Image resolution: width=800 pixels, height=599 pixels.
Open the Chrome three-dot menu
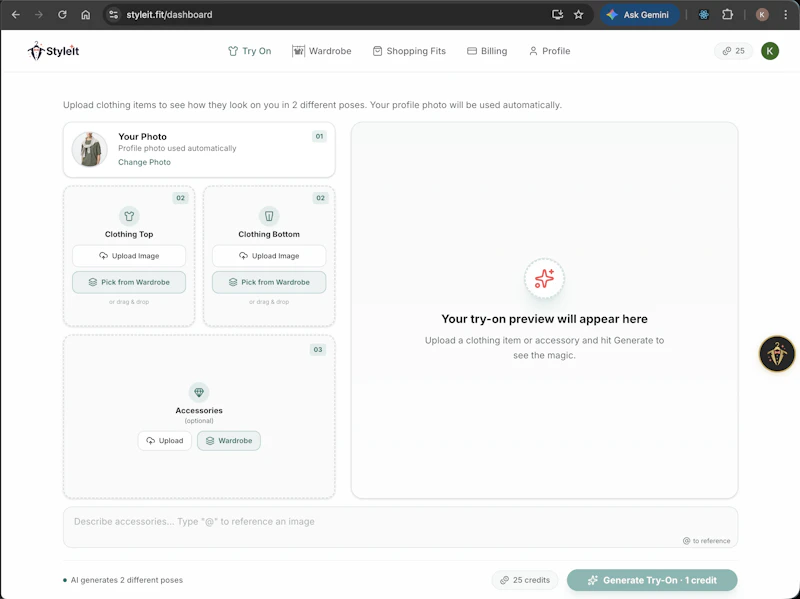pos(786,15)
